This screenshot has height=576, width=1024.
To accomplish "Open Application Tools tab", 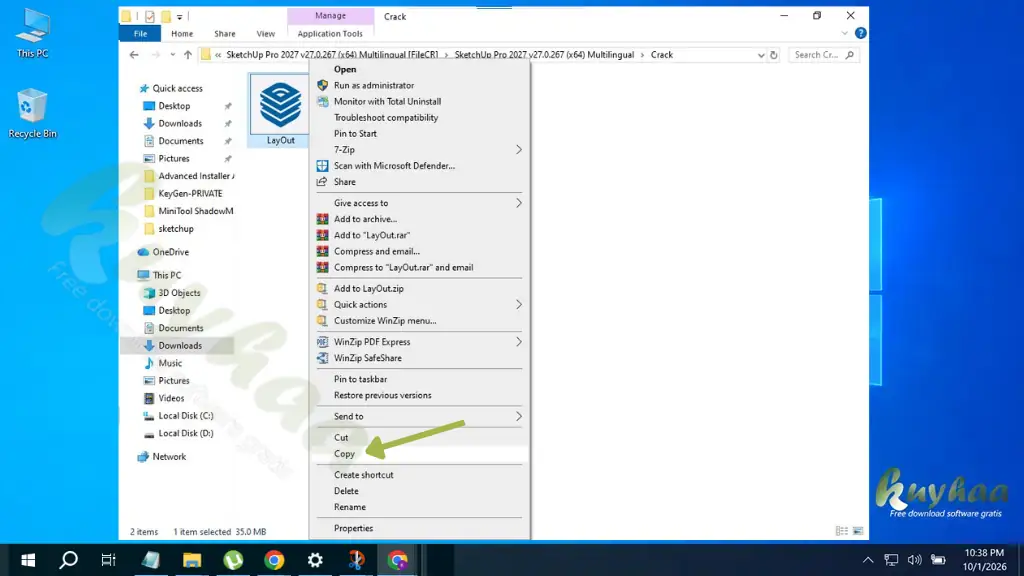I will pyautogui.click(x=330, y=33).
